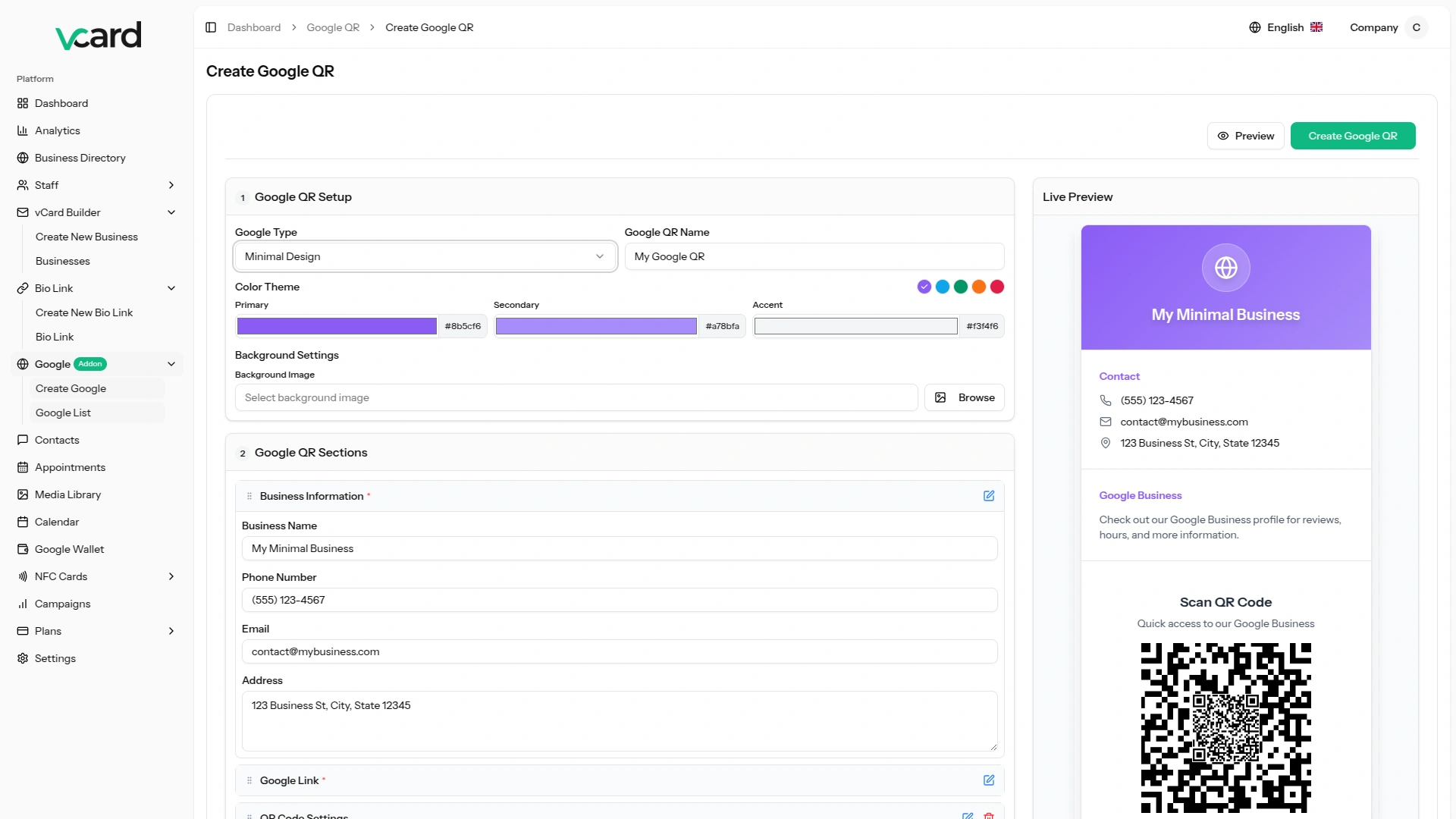Choose the red color theme preset

click(x=997, y=287)
